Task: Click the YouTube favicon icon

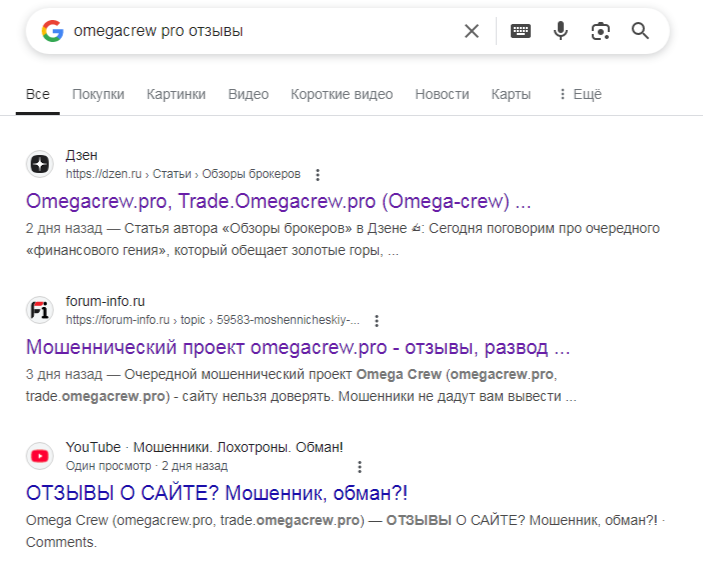Action: (x=40, y=456)
